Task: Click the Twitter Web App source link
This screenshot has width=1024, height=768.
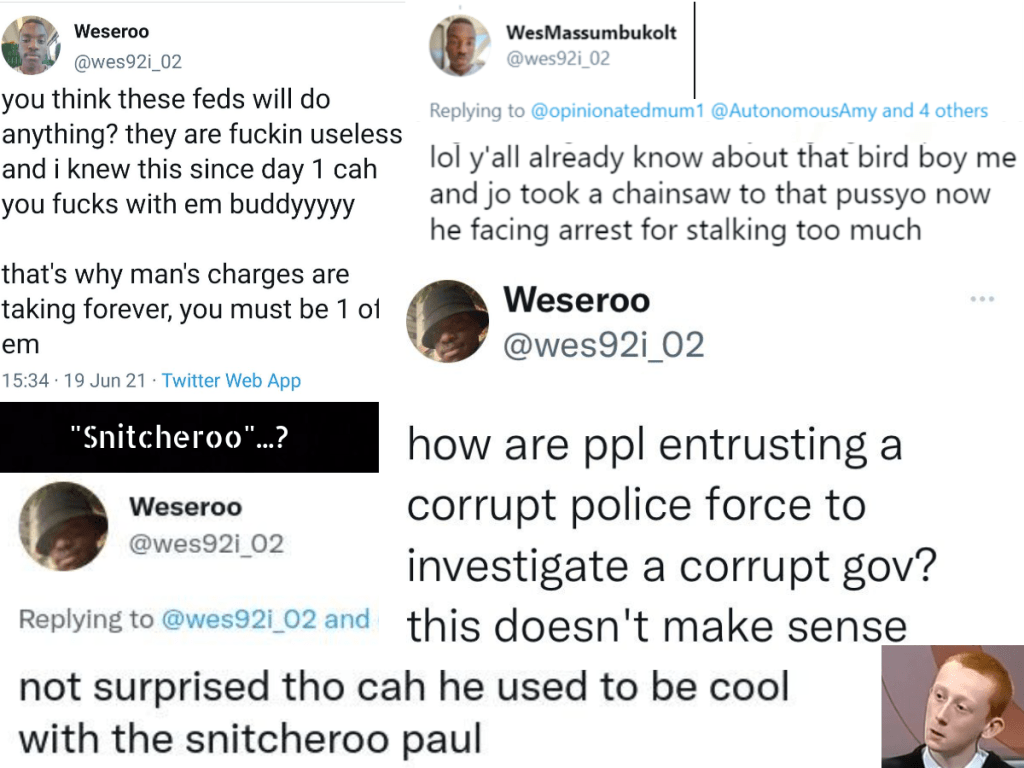Action: point(231,381)
